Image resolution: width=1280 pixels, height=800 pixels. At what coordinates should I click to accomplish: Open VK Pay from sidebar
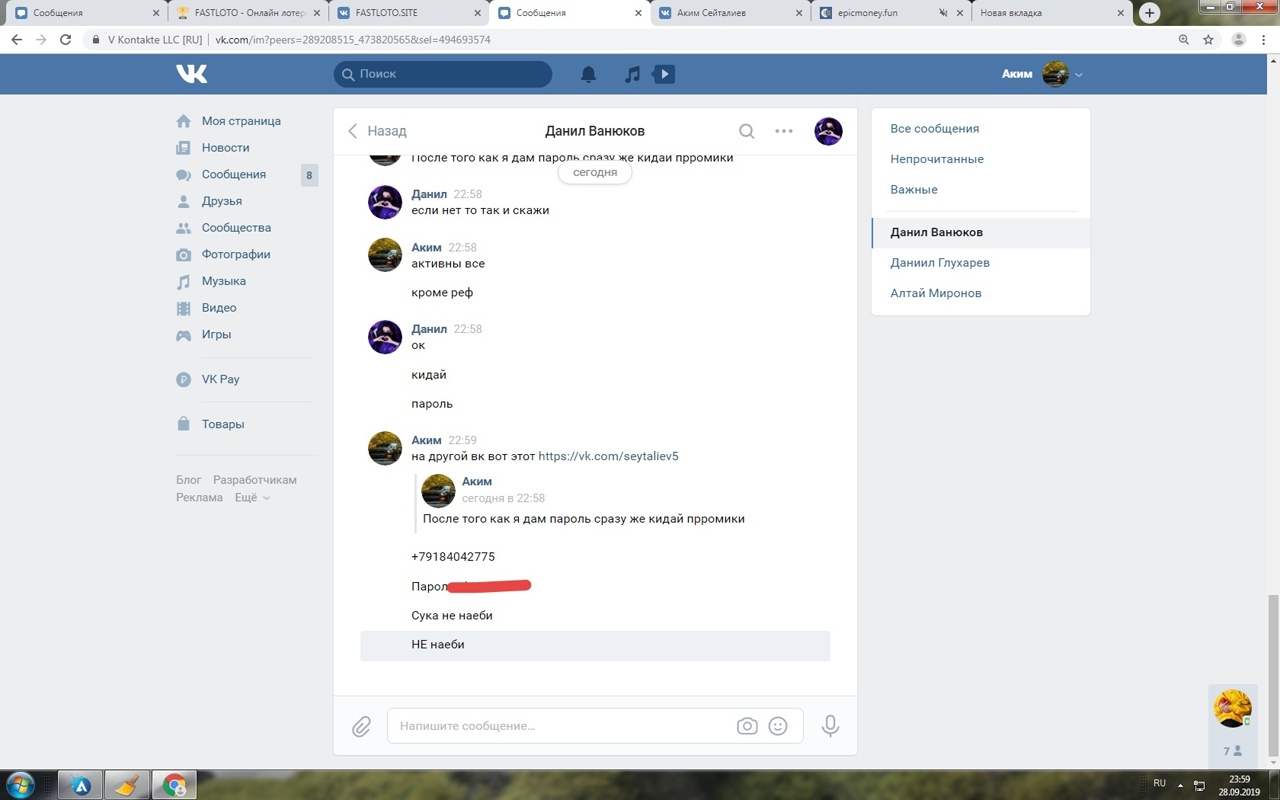pos(220,379)
